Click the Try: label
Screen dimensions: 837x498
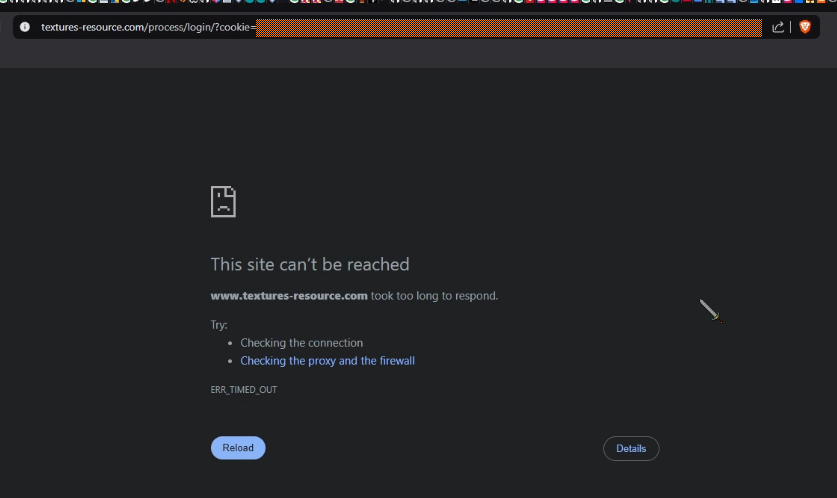point(219,325)
